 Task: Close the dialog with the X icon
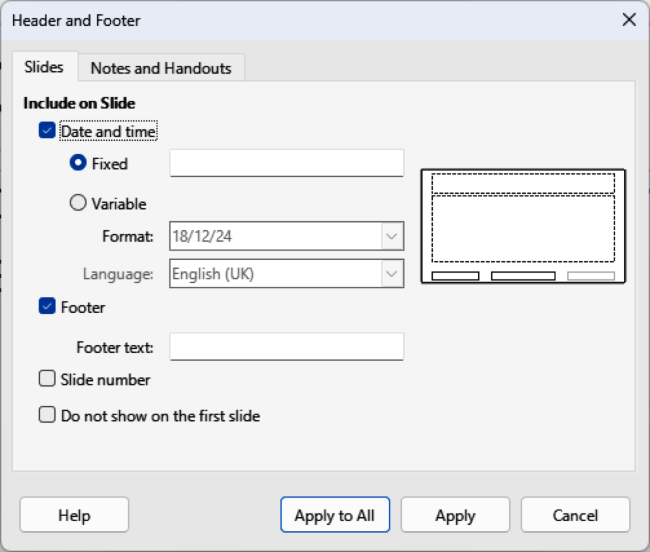628,20
